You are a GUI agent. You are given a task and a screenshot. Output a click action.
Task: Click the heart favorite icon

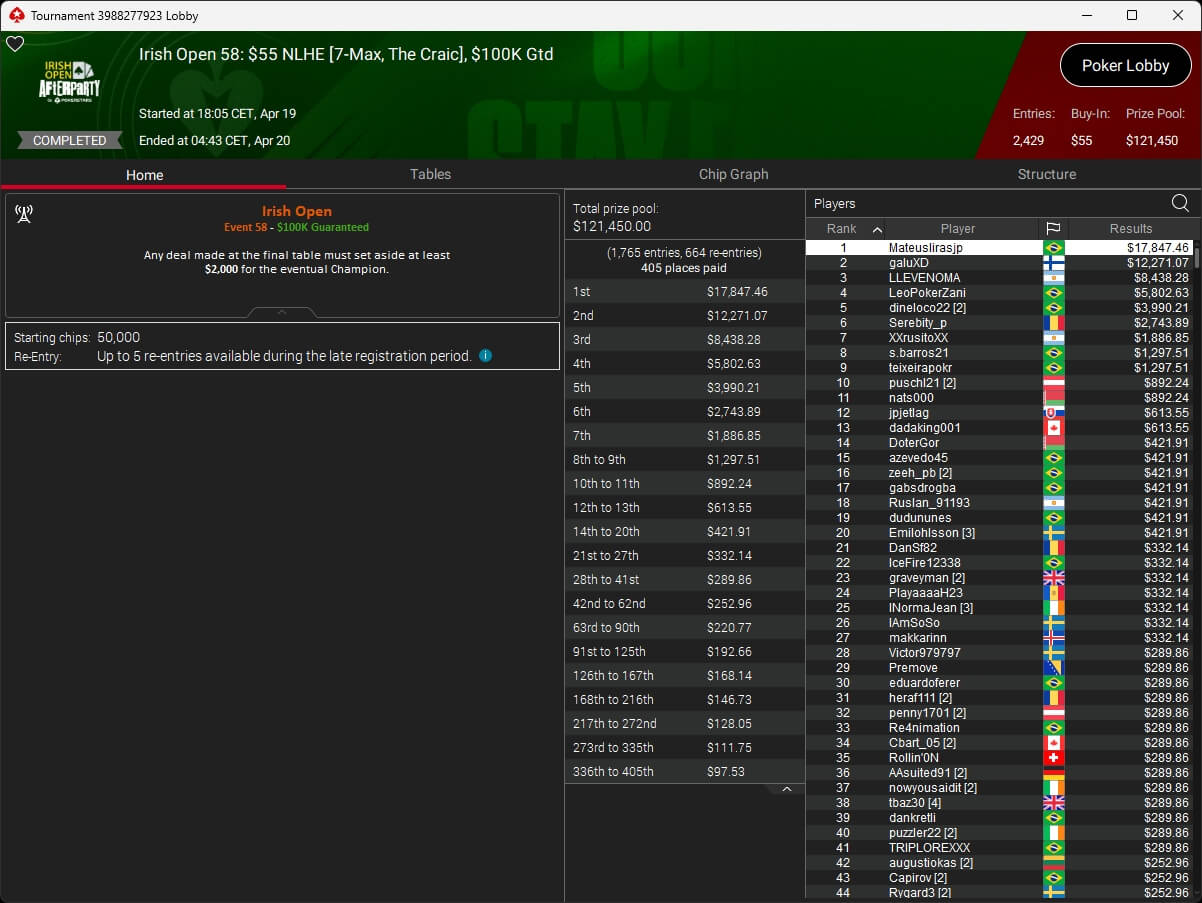pyautogui.click(x=15, y=44)
